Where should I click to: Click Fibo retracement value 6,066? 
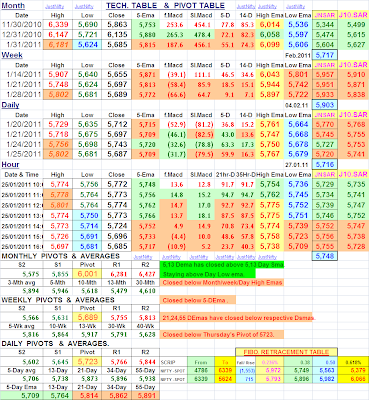353,379
